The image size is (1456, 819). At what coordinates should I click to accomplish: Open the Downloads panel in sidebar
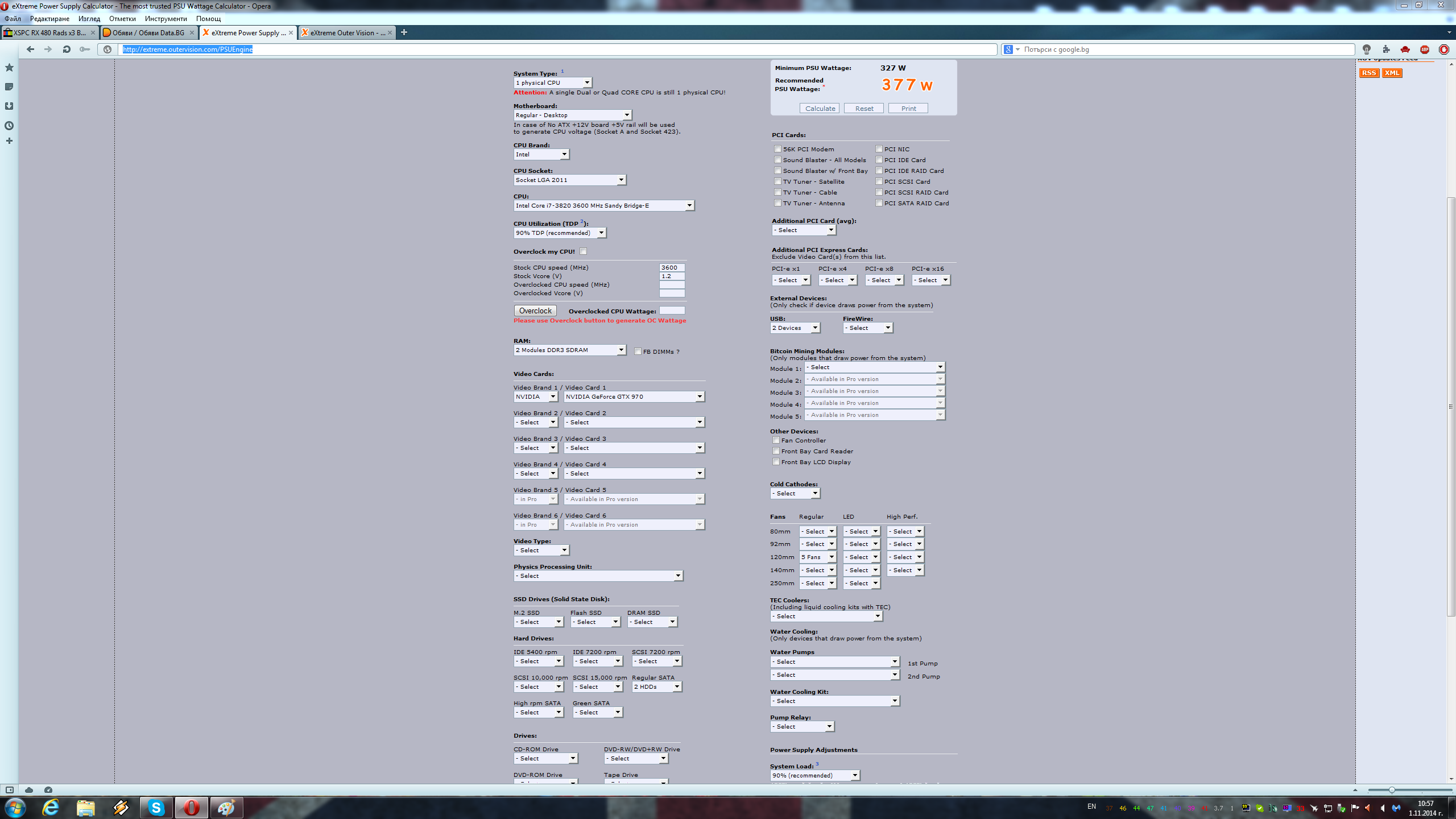[9, 106]
